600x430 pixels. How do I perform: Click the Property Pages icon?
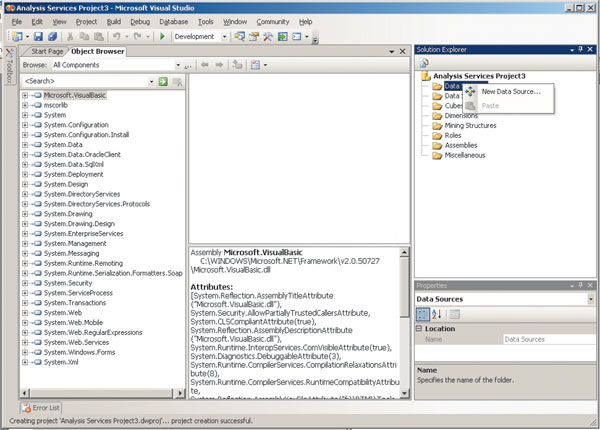[454, 314]
